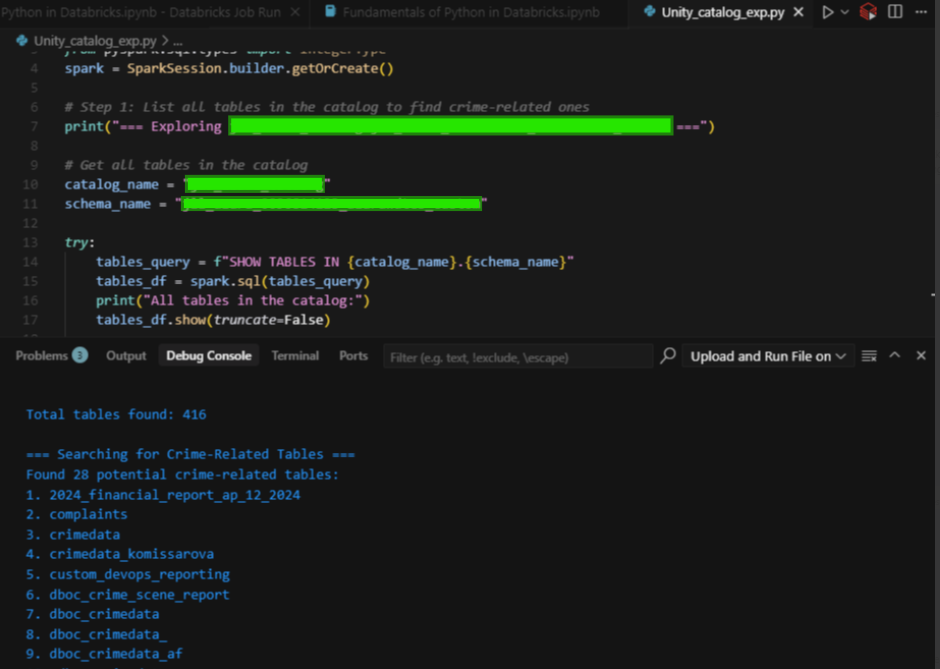Open the Terminal panel tab

click(x=295, y=356)
